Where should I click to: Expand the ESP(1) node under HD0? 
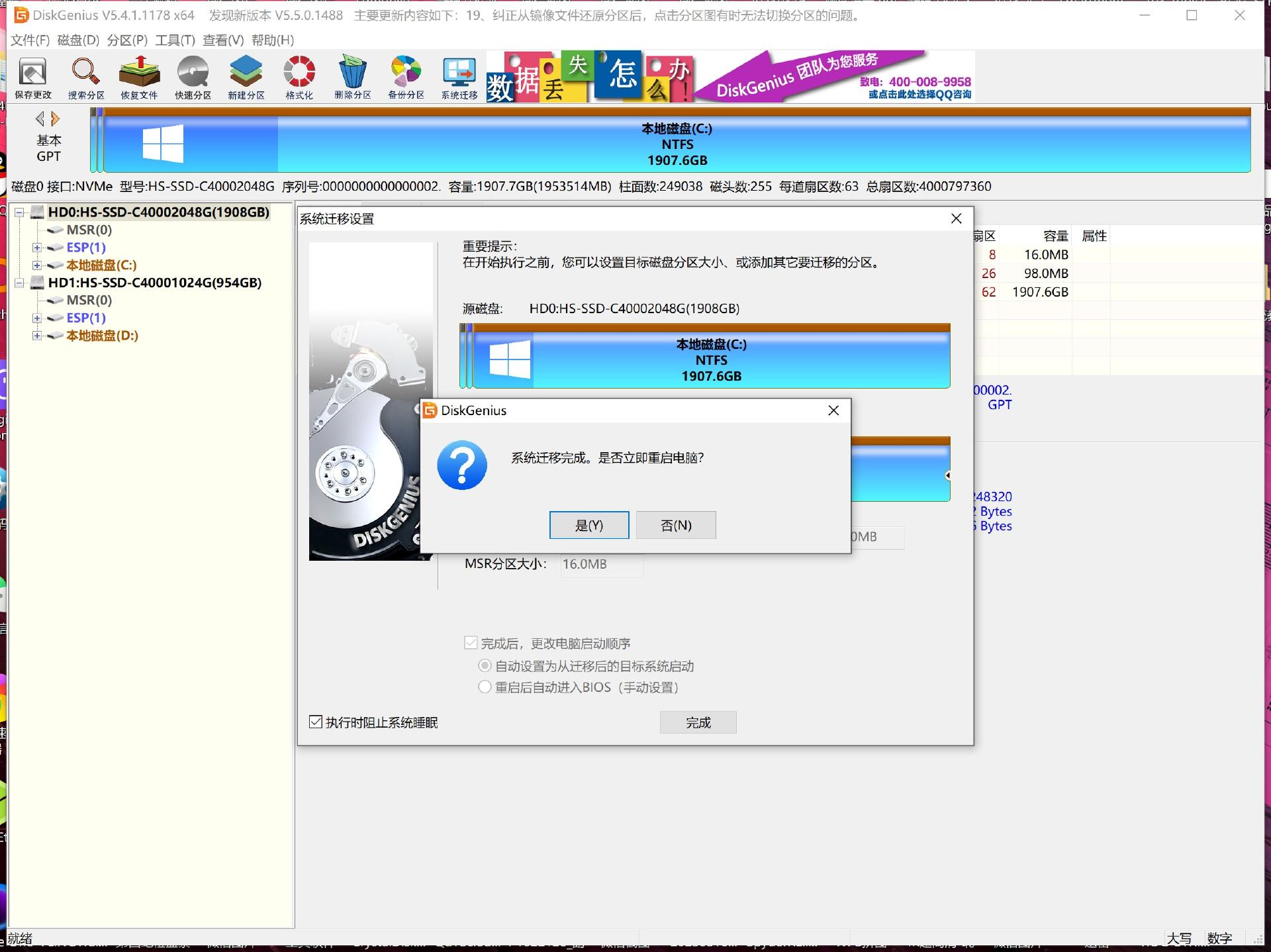coord(37,248)
